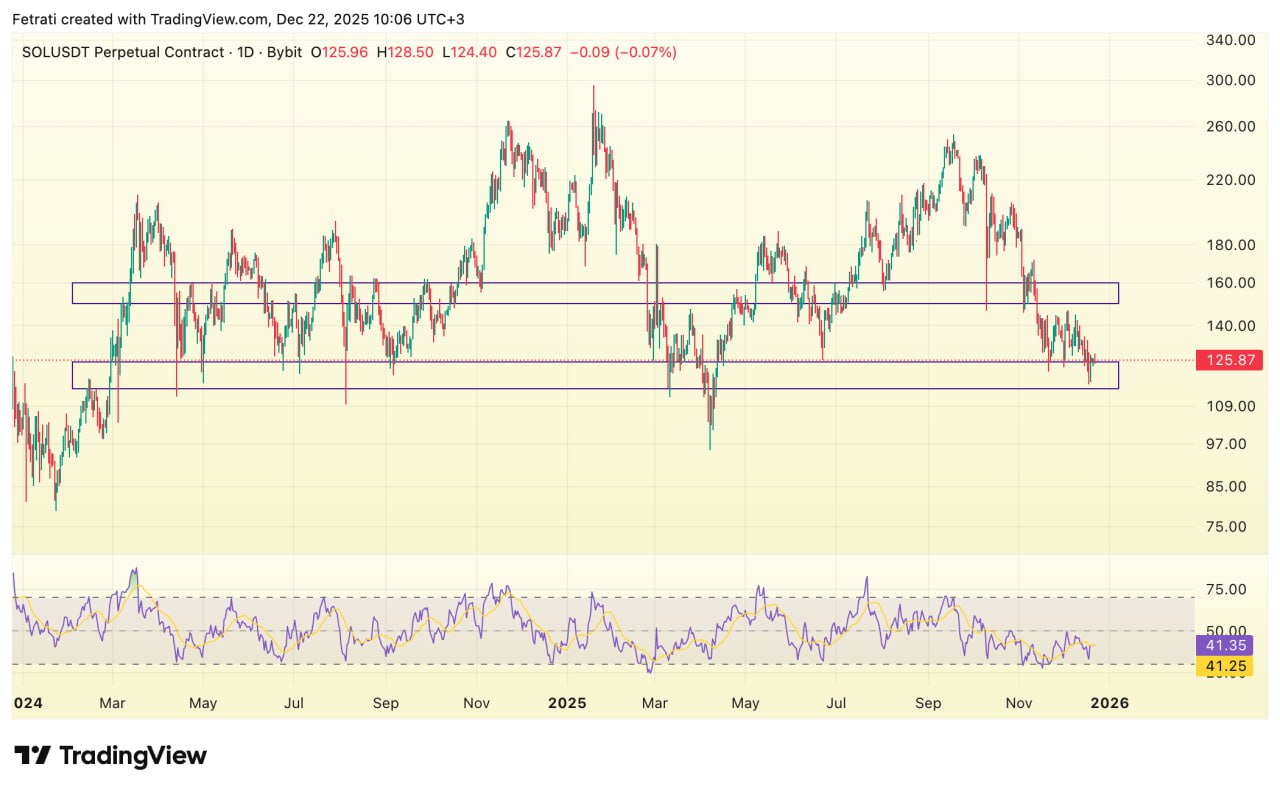Click the −0.09 (−0.07%) change value

click(623, 52)
